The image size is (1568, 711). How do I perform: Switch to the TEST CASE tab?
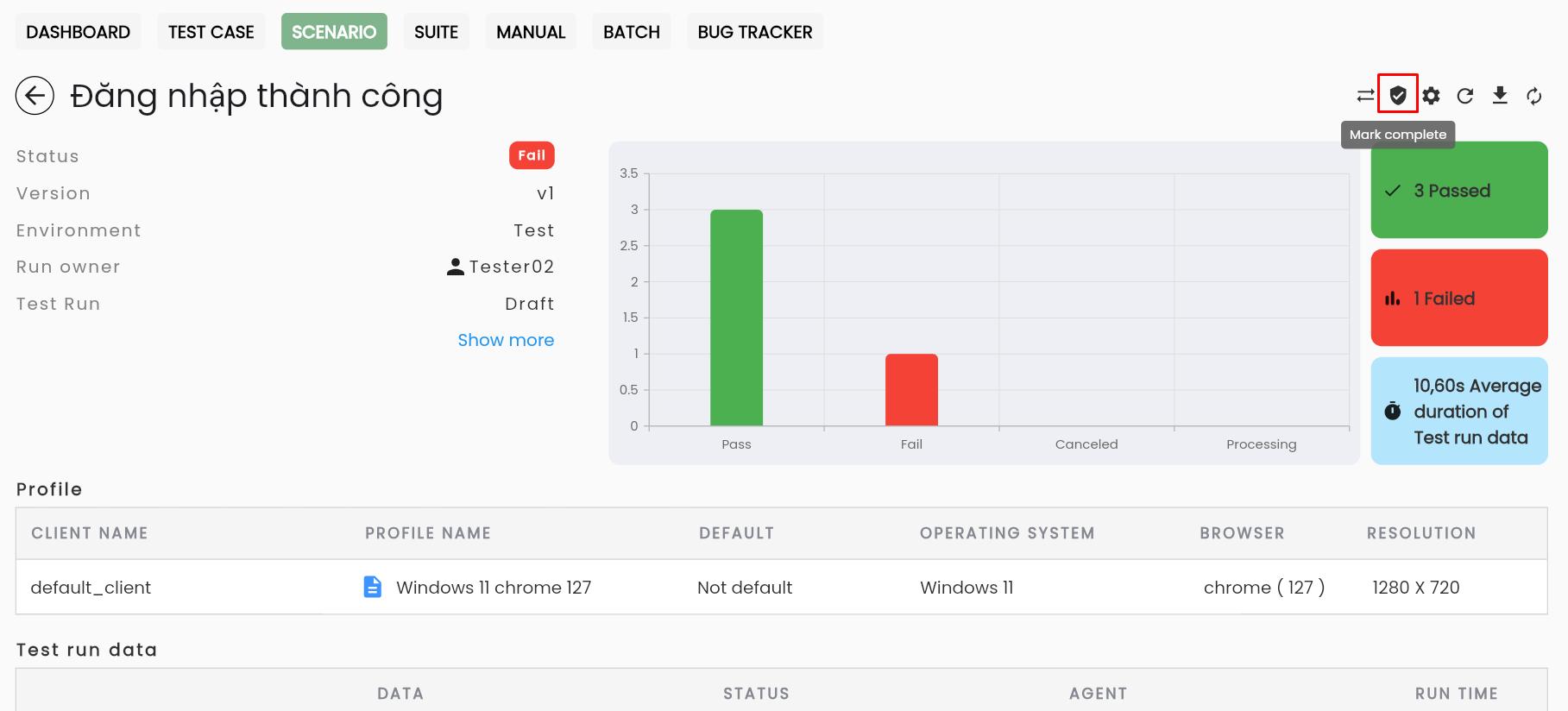coord(211,32)
